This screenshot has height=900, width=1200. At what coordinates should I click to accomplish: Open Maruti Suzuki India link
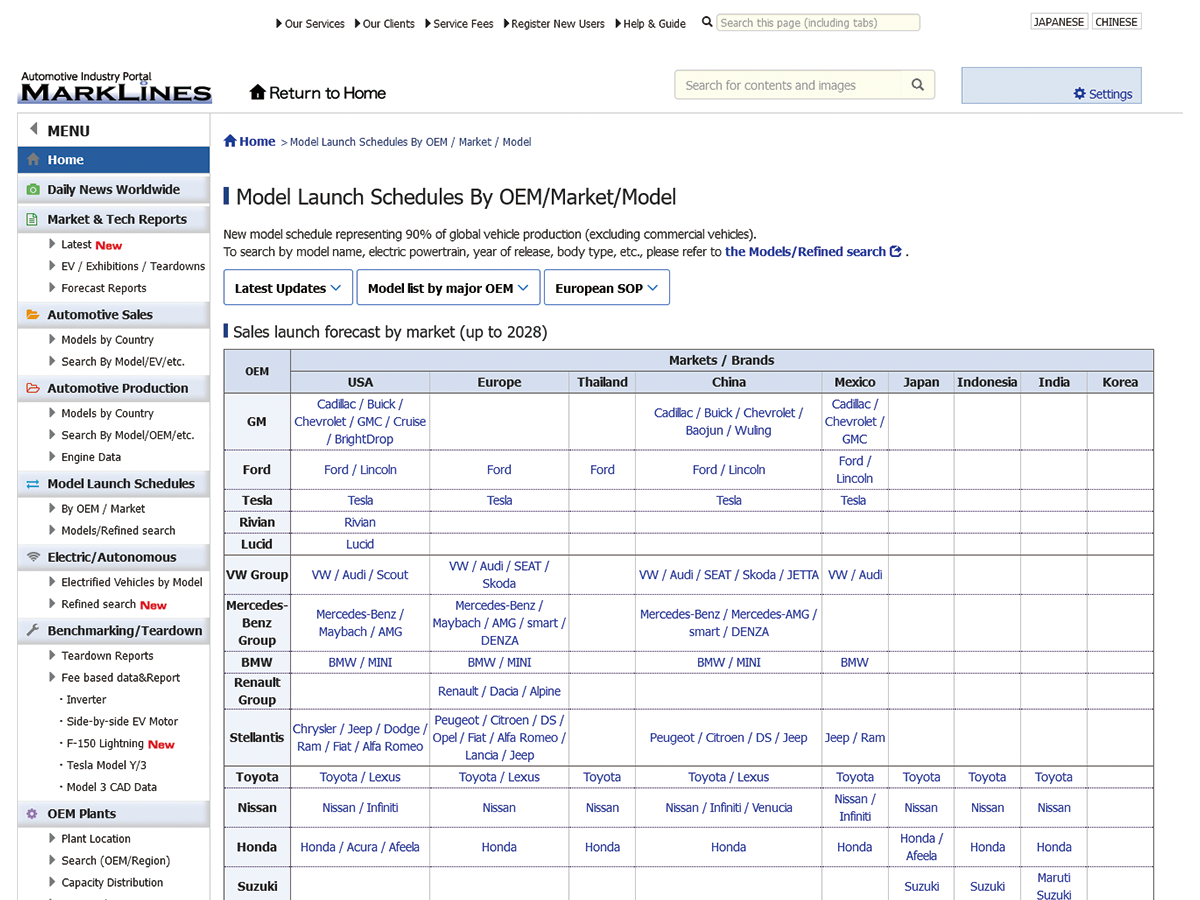click(1054, 886)
